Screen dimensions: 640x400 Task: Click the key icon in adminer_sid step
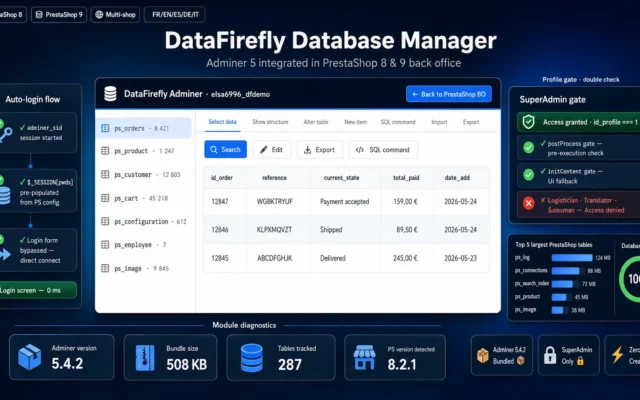point(5,134)
